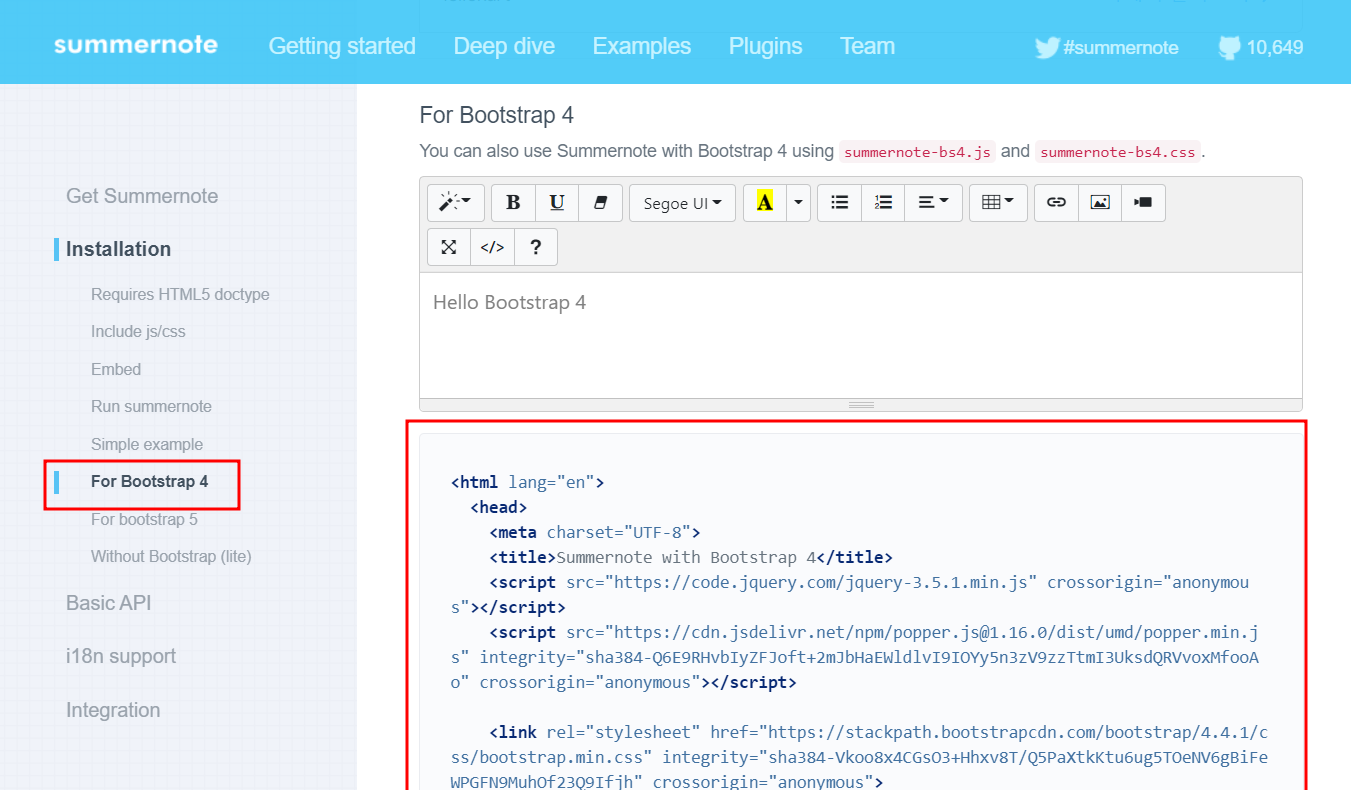Open the Segoe UI font family dropdown
This screenshot has width=1351, height=790.
coord(683,203)
